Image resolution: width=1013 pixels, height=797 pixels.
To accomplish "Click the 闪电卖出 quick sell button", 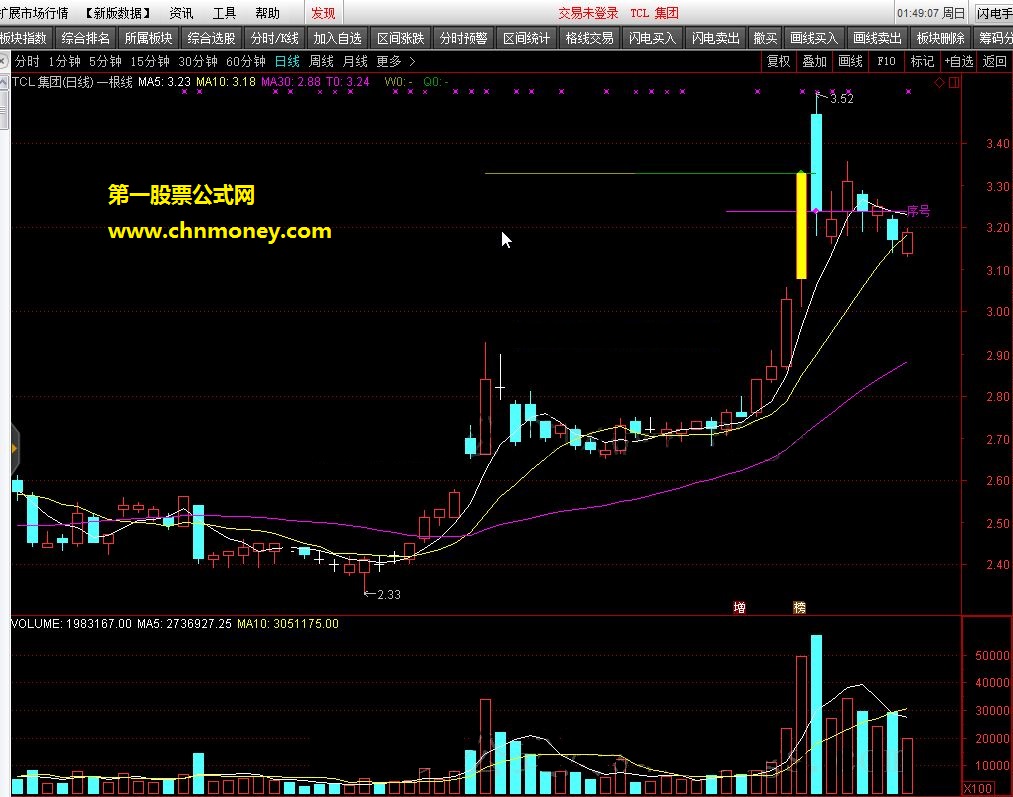I will pos(715,38).
